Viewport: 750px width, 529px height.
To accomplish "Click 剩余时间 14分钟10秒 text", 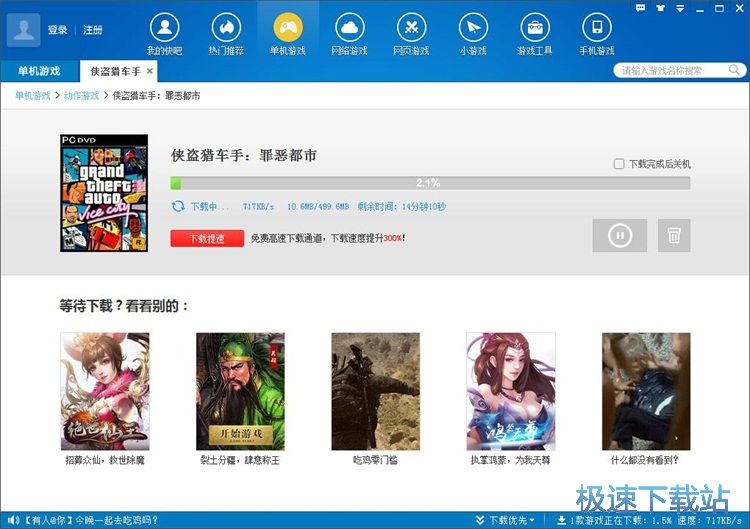I will click(402, 206).
